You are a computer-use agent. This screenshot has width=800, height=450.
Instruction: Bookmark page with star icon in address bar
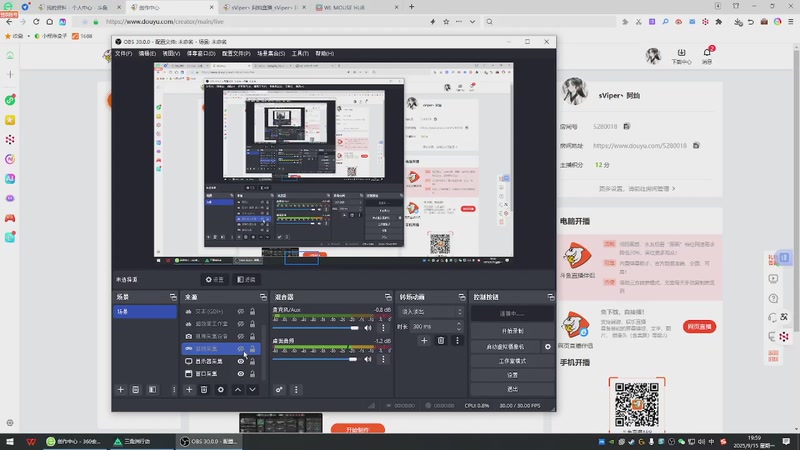click(x=446, y=21)
